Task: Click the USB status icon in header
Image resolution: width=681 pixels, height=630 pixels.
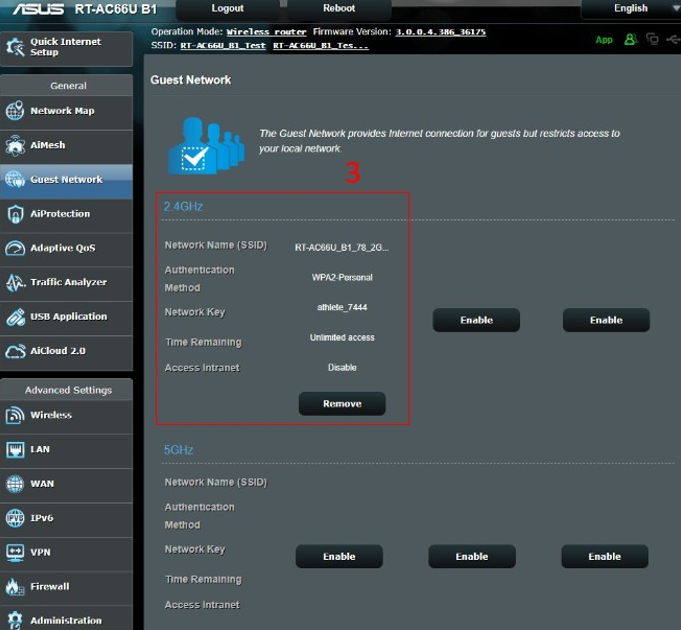Action: (x=672, y=39)
